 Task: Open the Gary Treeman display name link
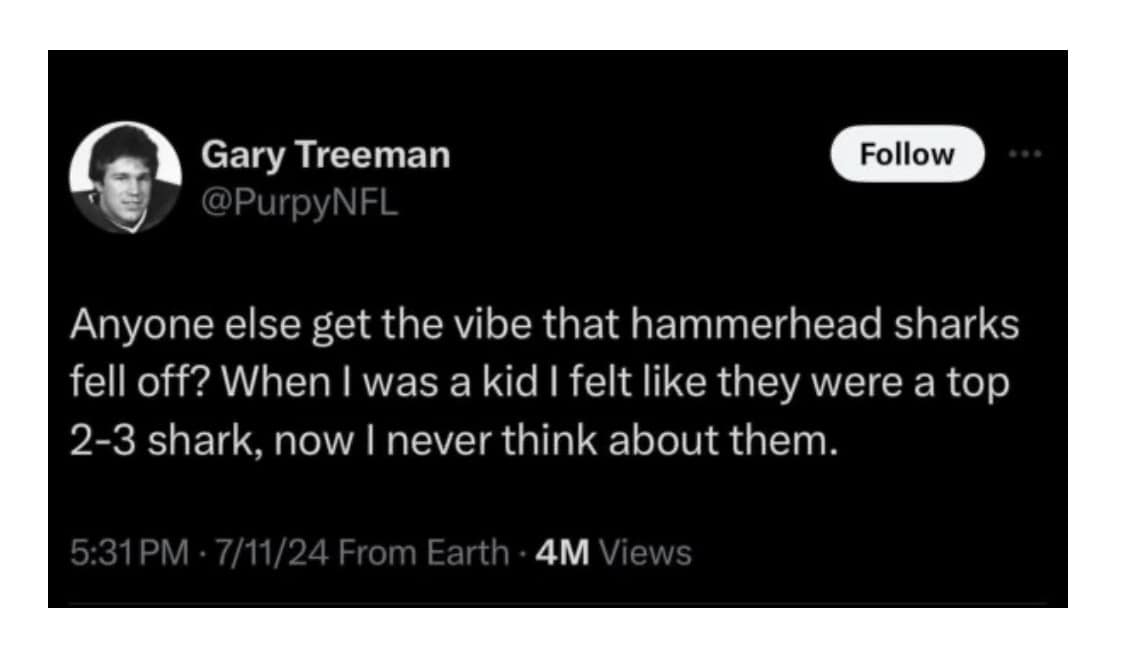pos(325,155)
